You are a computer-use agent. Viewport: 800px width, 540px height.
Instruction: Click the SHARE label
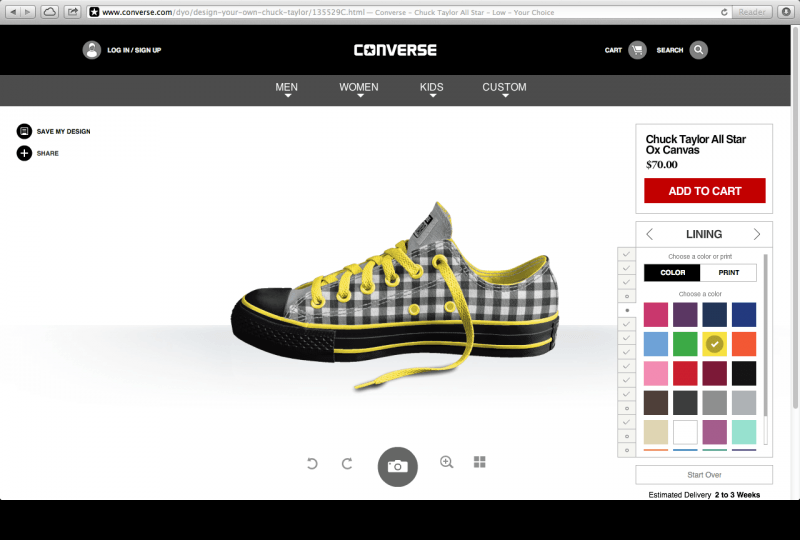tap(47, 153)
